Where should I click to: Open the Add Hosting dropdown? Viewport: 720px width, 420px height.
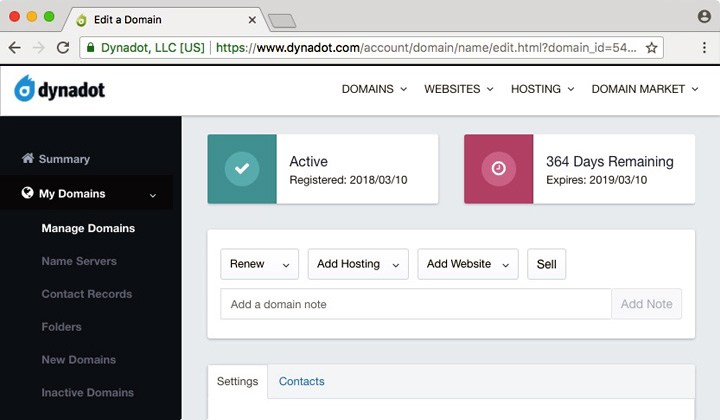point(358,264)
